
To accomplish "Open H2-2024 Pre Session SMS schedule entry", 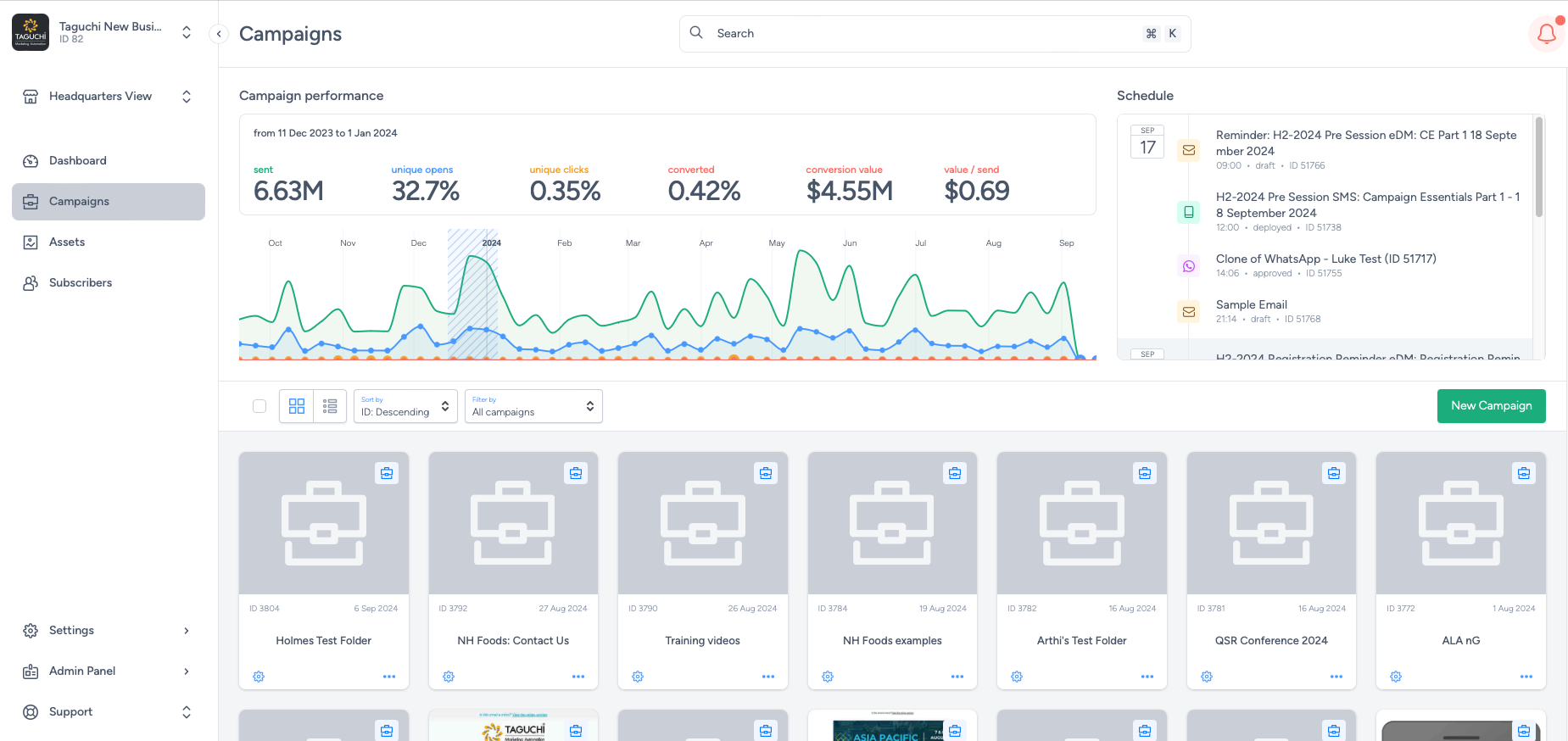I will click(x=1367, y=205).
